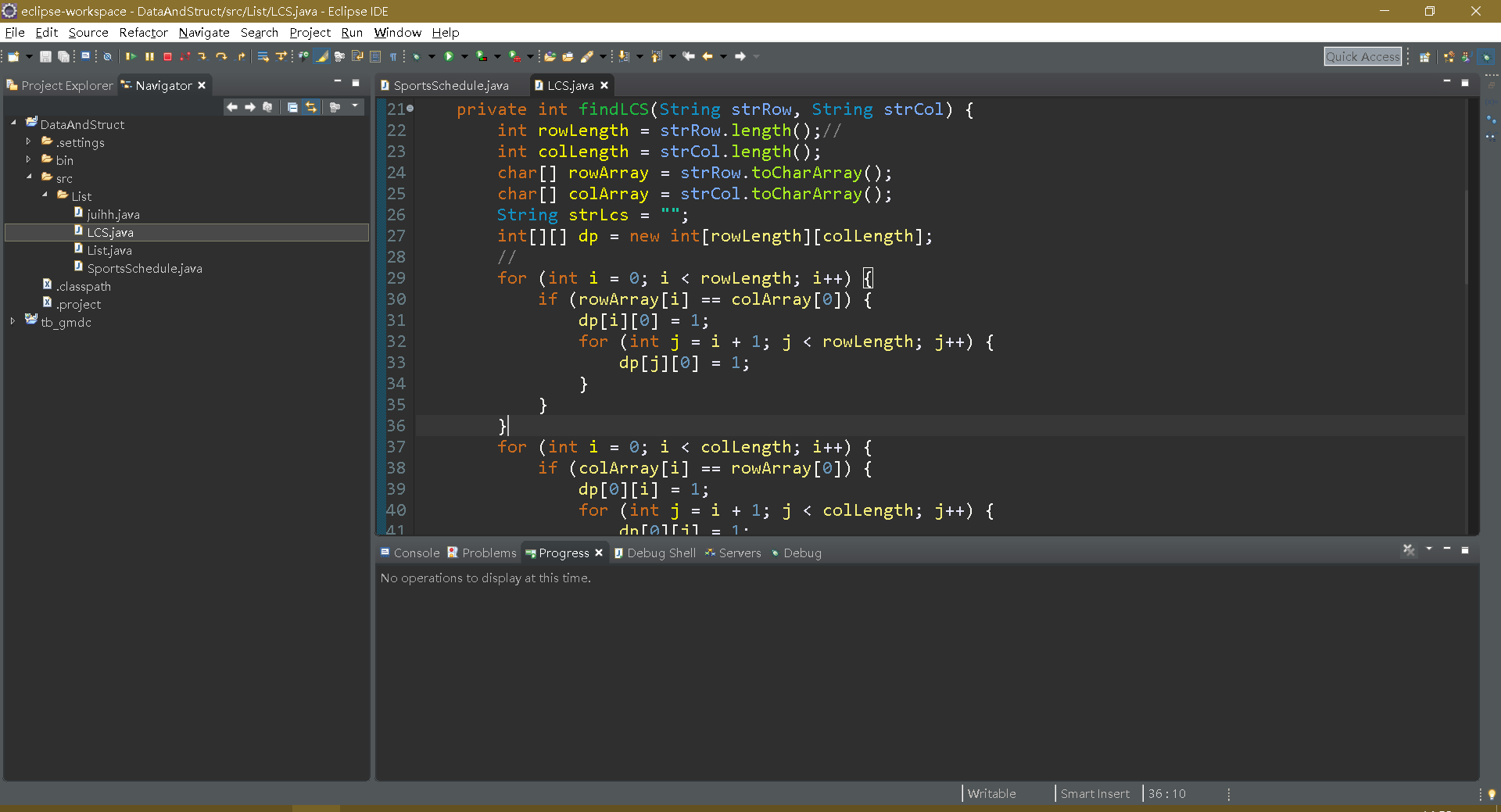The width and height of the screenshot is (1501, 812).
Task: Click the Suspend (pause) icon
Action: pos(149,56)
